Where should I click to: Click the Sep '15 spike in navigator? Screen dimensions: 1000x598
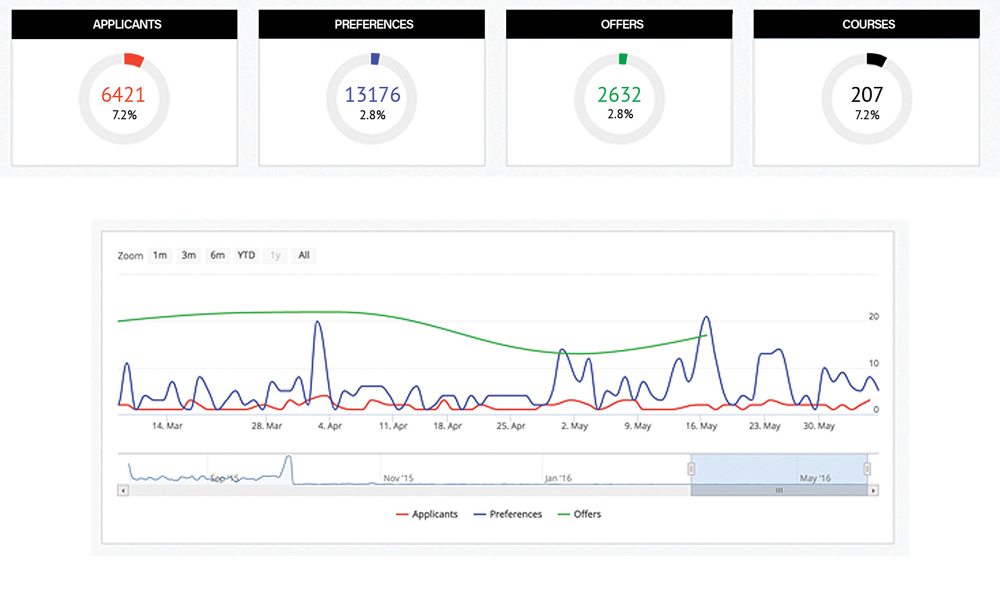click(289, 458)
